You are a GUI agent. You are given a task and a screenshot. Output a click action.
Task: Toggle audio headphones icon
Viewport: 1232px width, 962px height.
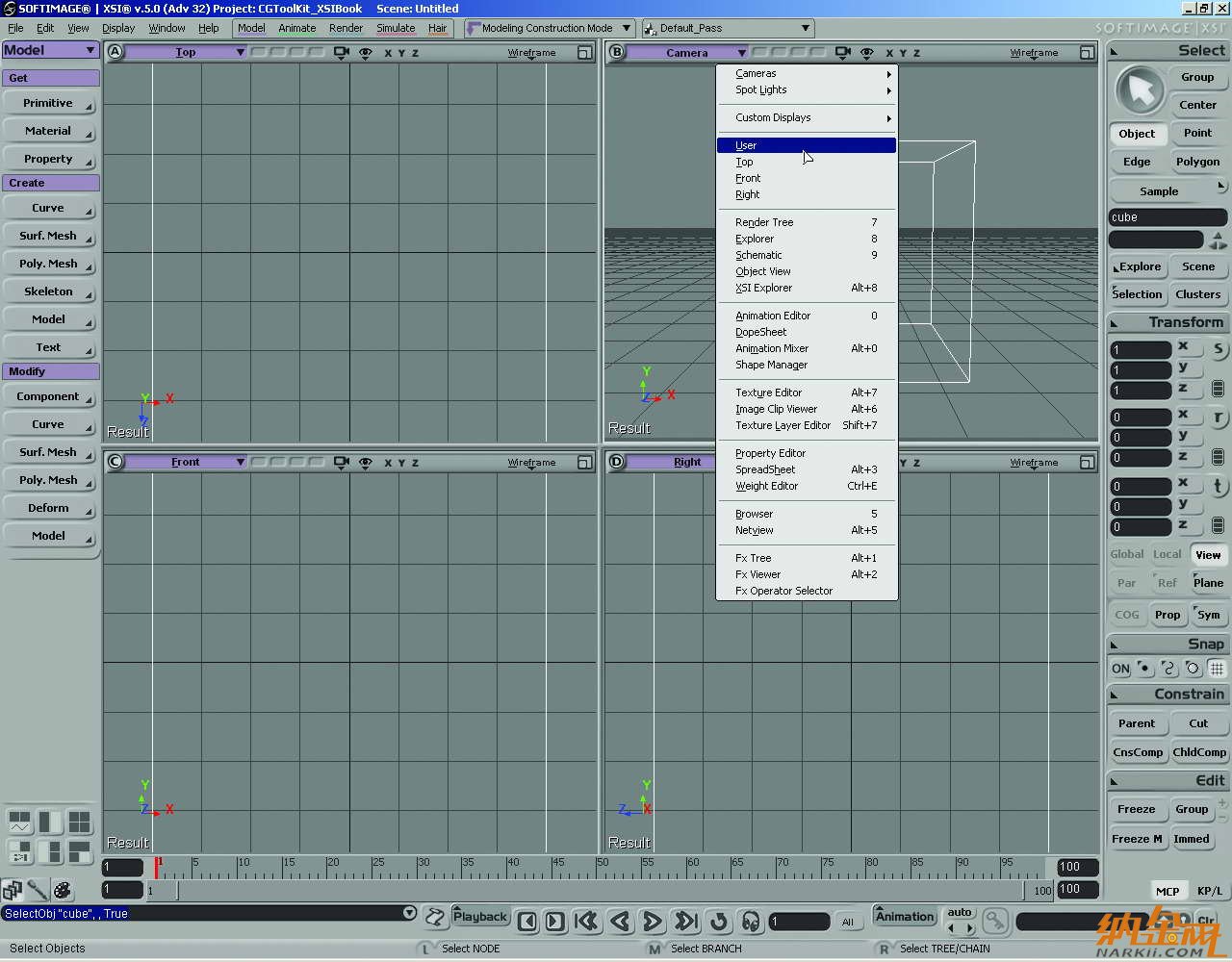(751, 921)
